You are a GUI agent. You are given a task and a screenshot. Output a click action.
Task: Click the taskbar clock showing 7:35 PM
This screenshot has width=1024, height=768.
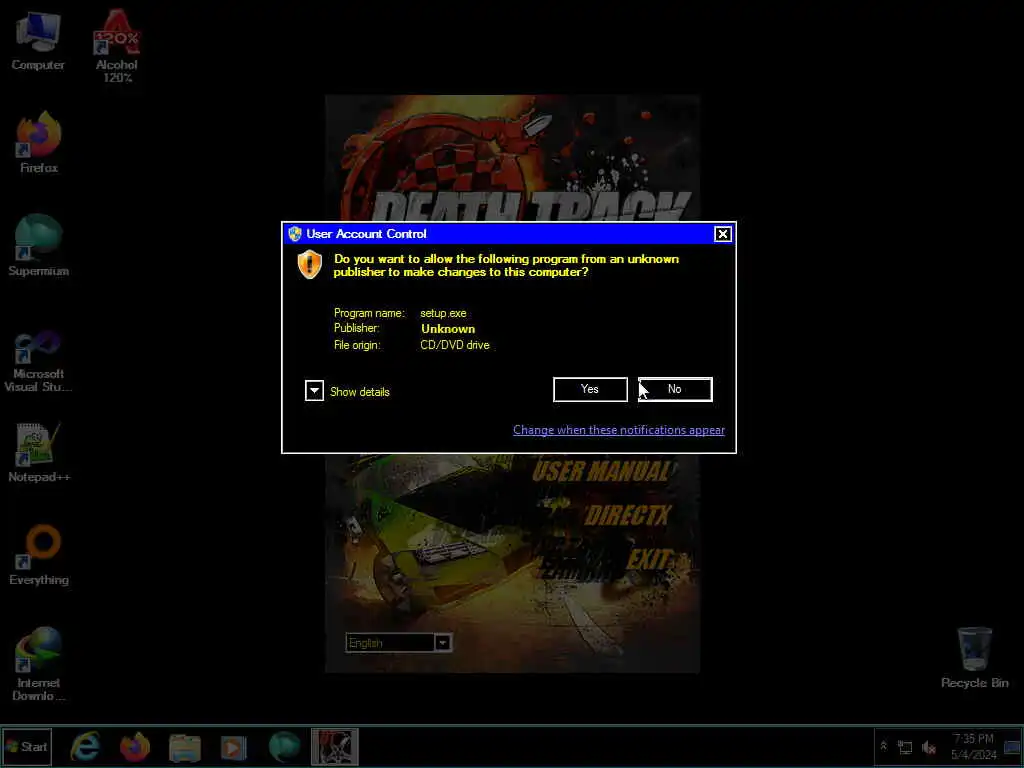click(x=973, y=746)
